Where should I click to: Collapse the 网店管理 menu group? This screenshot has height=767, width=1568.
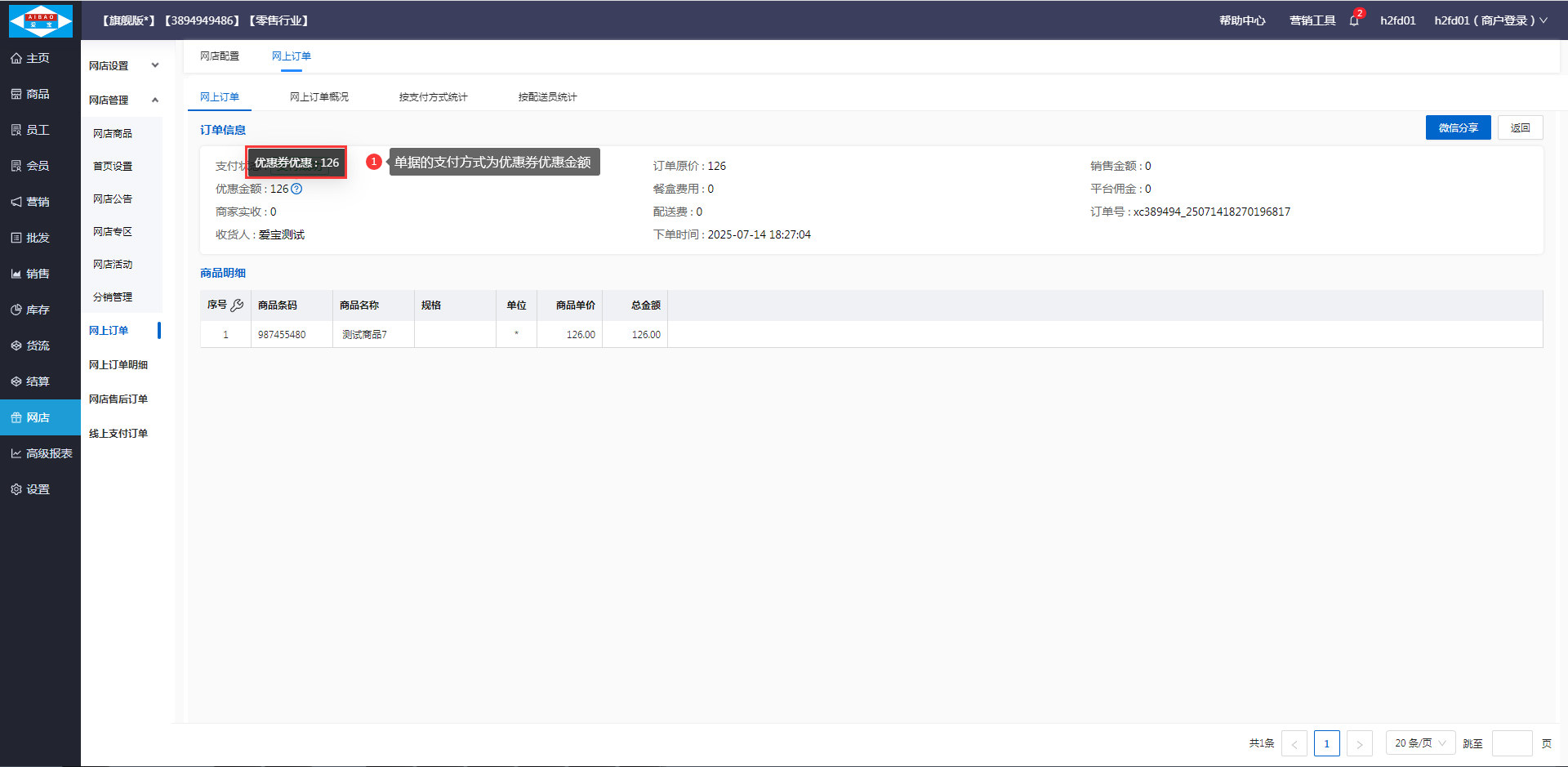click(124, 100)
